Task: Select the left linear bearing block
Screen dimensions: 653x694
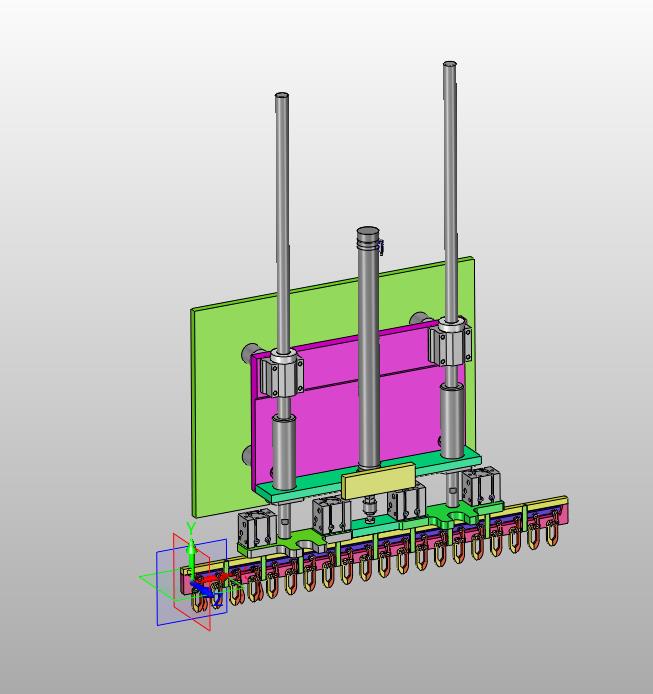Action: pos(282,375)
